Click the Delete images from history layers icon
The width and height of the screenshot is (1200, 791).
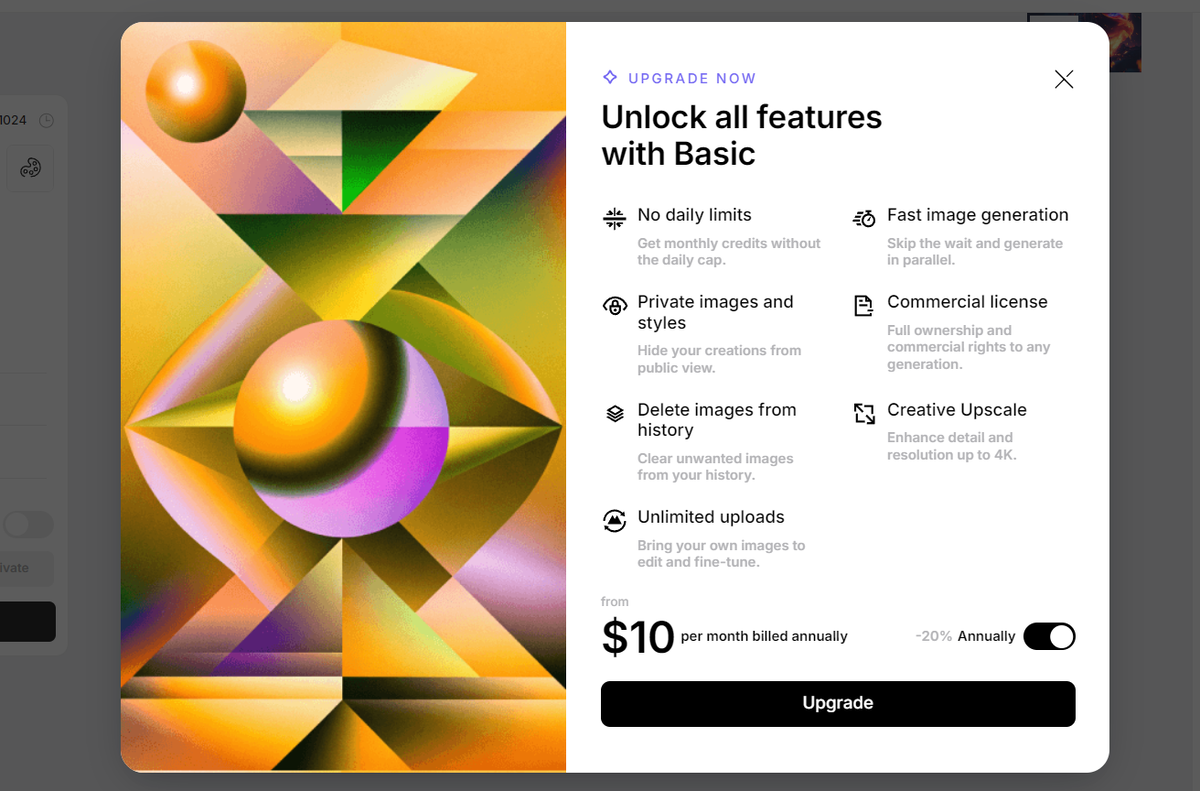pyautogui.click(x=615, y=413)
